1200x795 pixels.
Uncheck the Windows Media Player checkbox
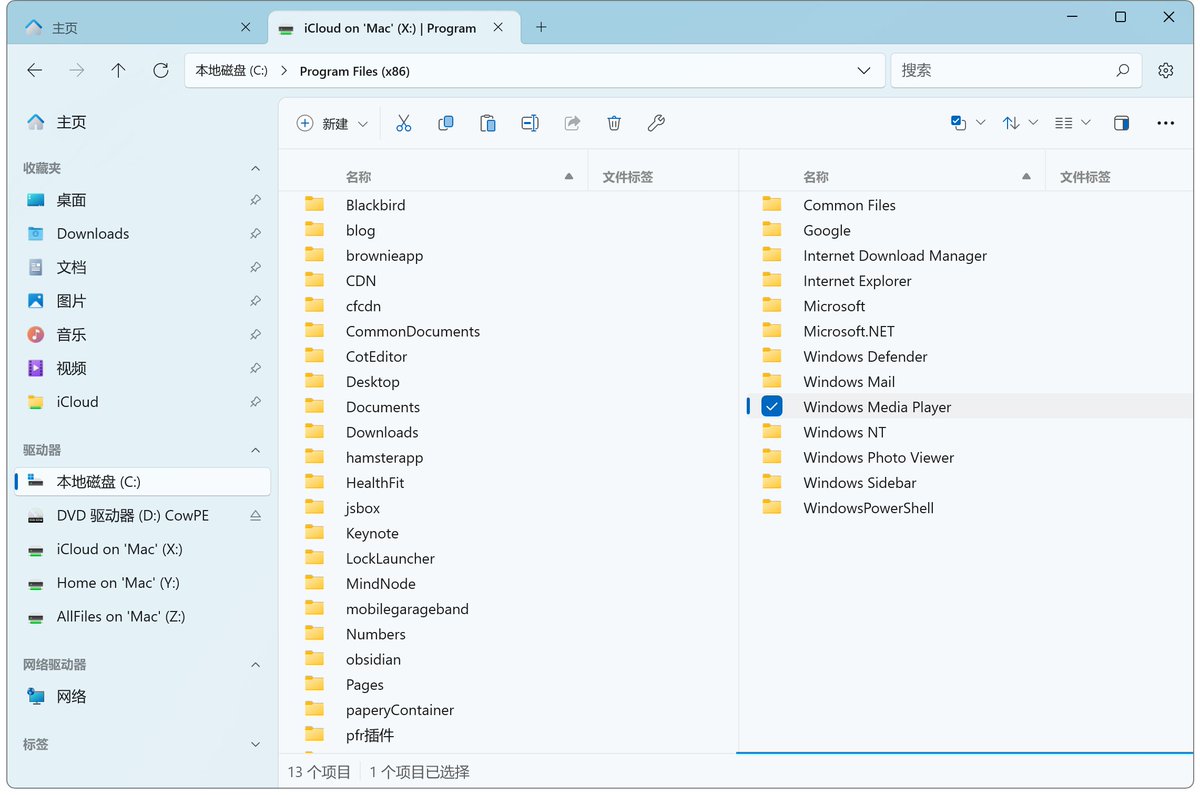click(x=771, y=406)
